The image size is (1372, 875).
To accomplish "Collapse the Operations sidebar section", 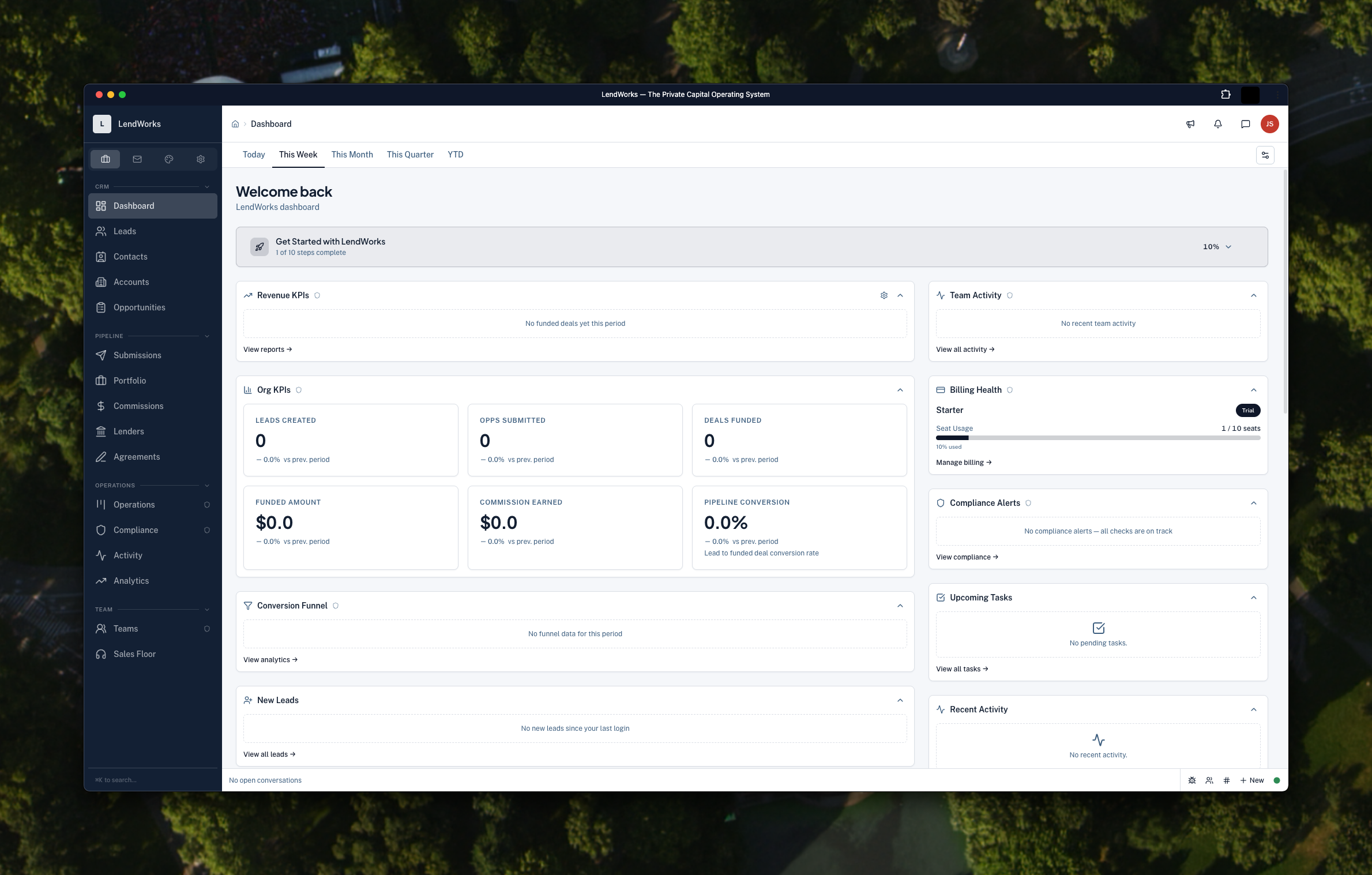I will [207, 486].
